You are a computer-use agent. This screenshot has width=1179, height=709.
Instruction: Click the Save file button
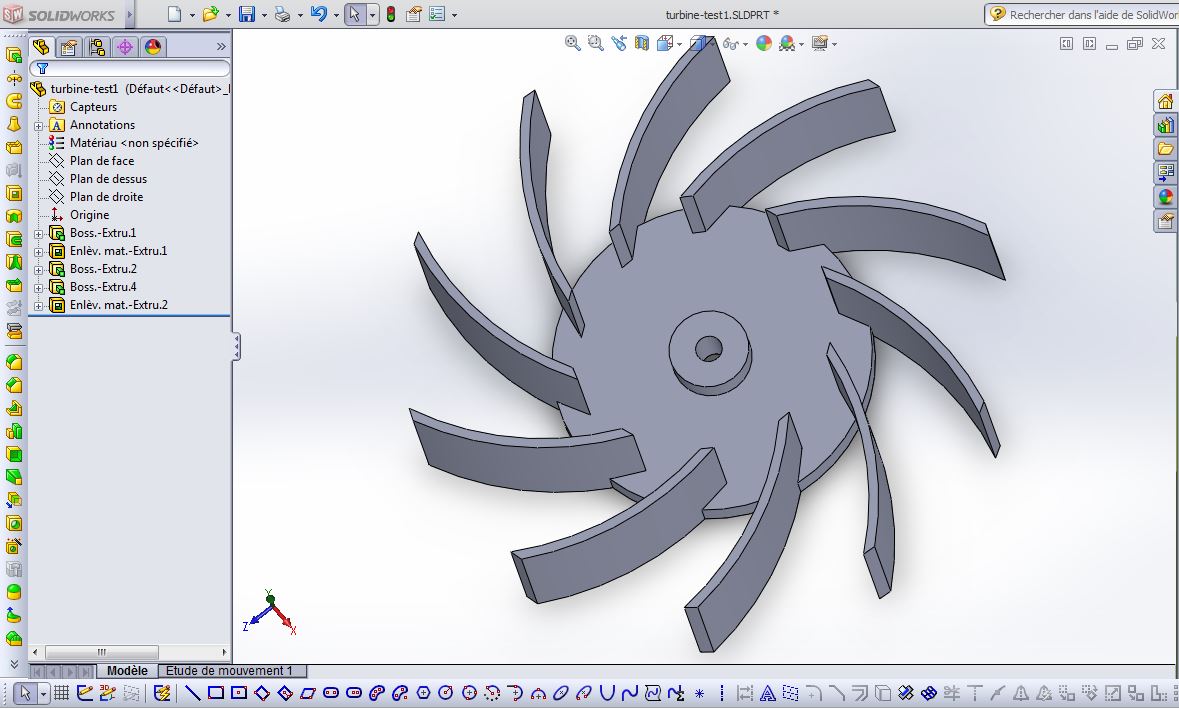[x=246, y=13]
